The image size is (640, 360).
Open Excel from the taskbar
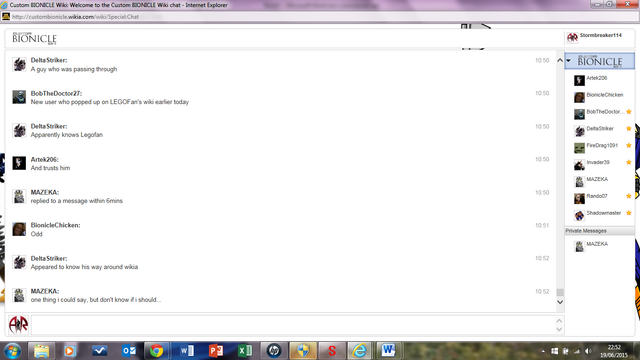tap(245, 351)
